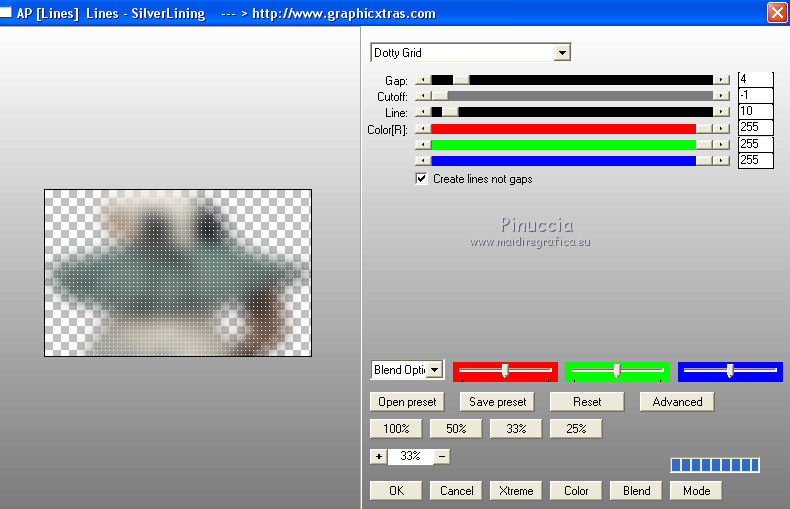Click the Cutoff slider thumb

coord(439,96)
